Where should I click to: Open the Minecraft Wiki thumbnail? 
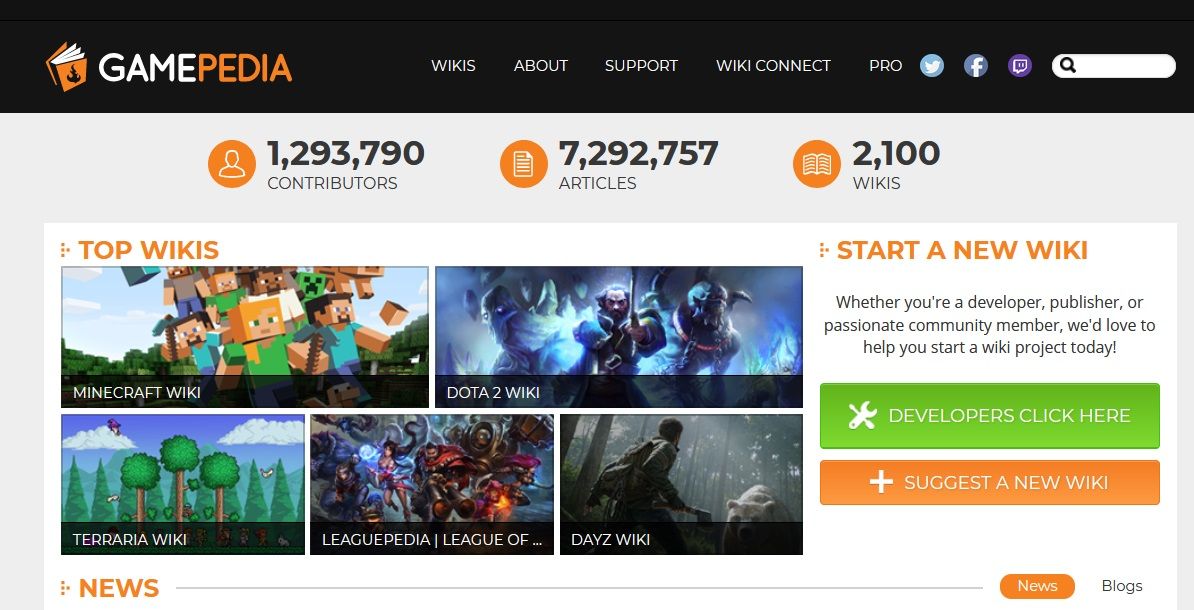244,337
